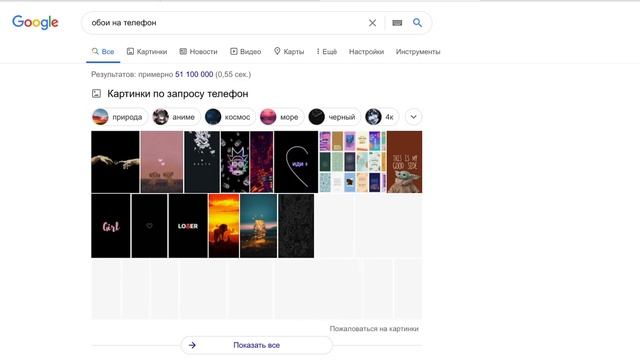Open the Baby Yoda 'Good Side' thumbnail

(404, 162)
